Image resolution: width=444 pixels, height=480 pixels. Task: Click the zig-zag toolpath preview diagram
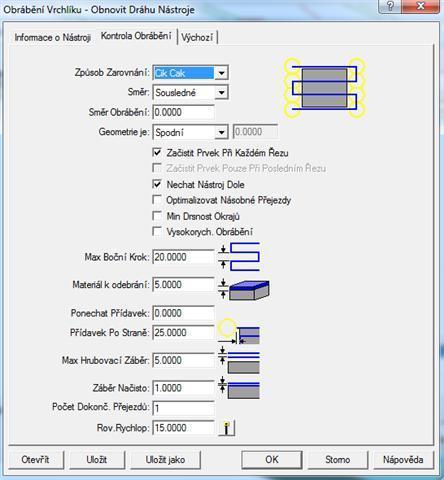[x=324, y=88]
